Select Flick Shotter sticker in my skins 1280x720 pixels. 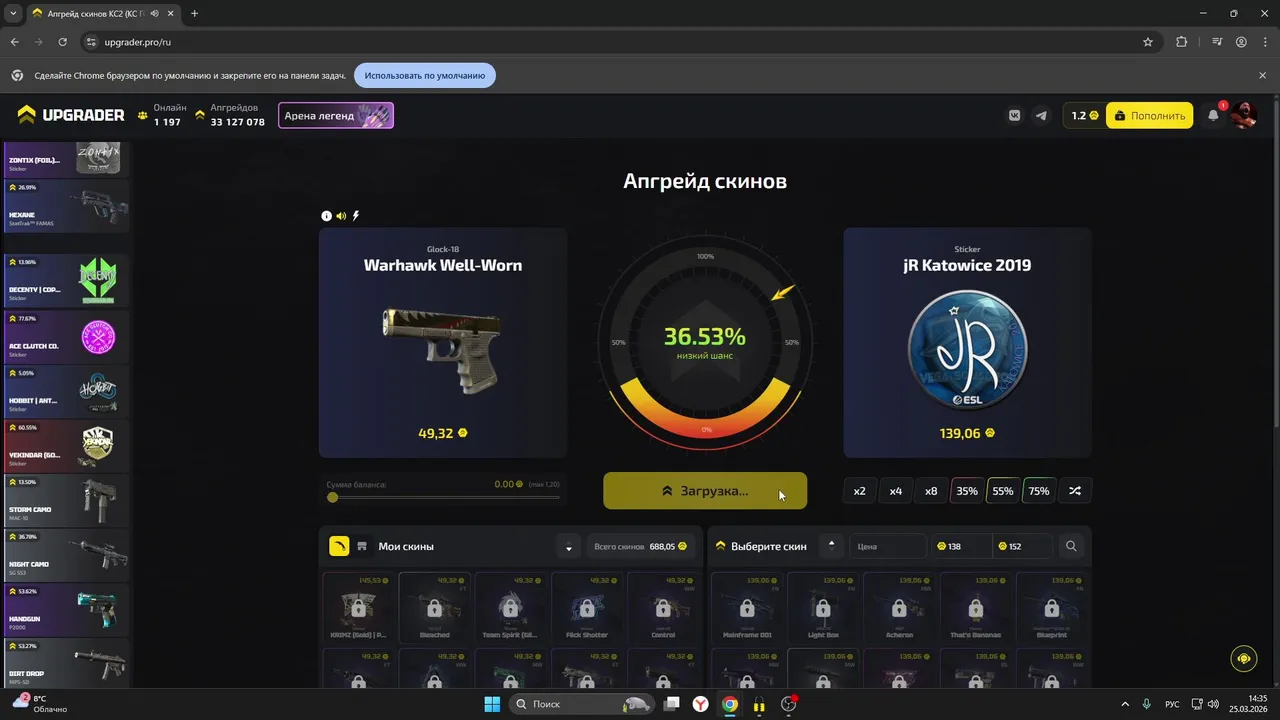click(x=587, y=607)
